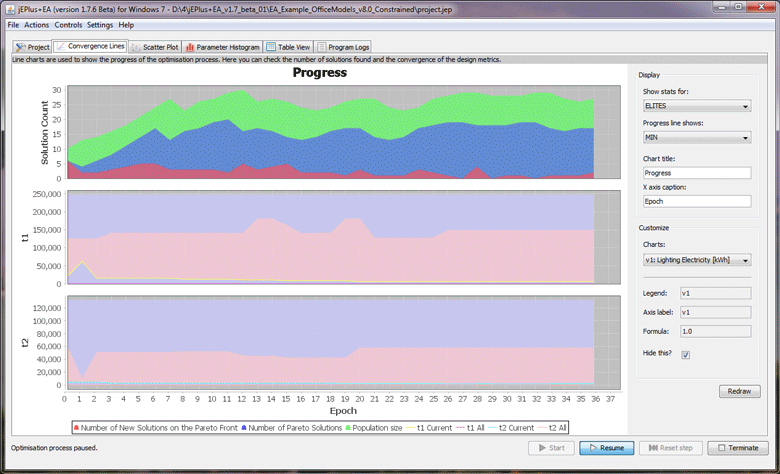Click the 'Optimisation process paused.' status text
The width and height of the screenshot is (780, 474).
(54, 448)
